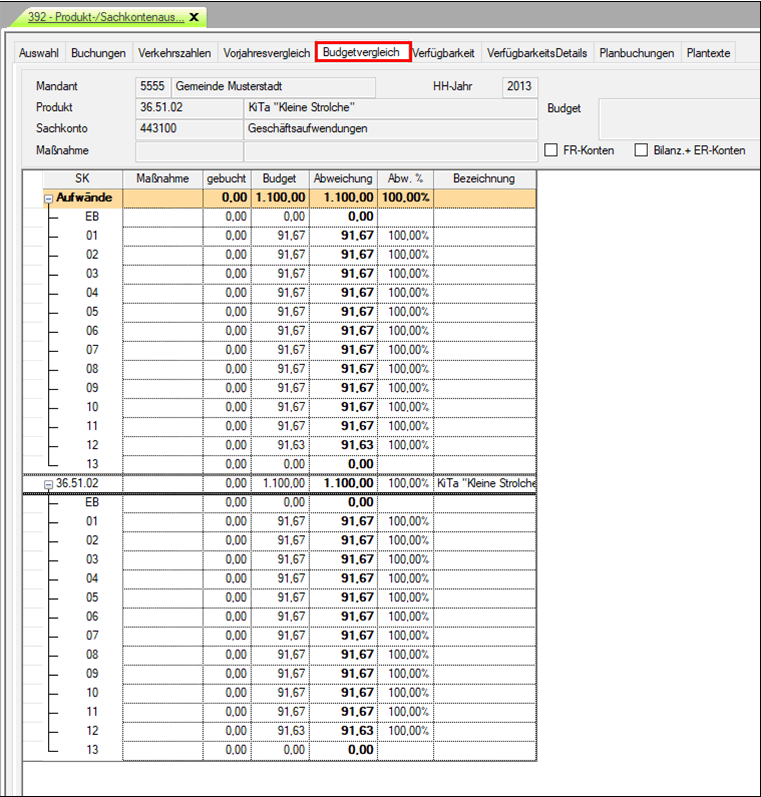
Task: Select the Budgetvergleich tab
Action: click(361, 53)
